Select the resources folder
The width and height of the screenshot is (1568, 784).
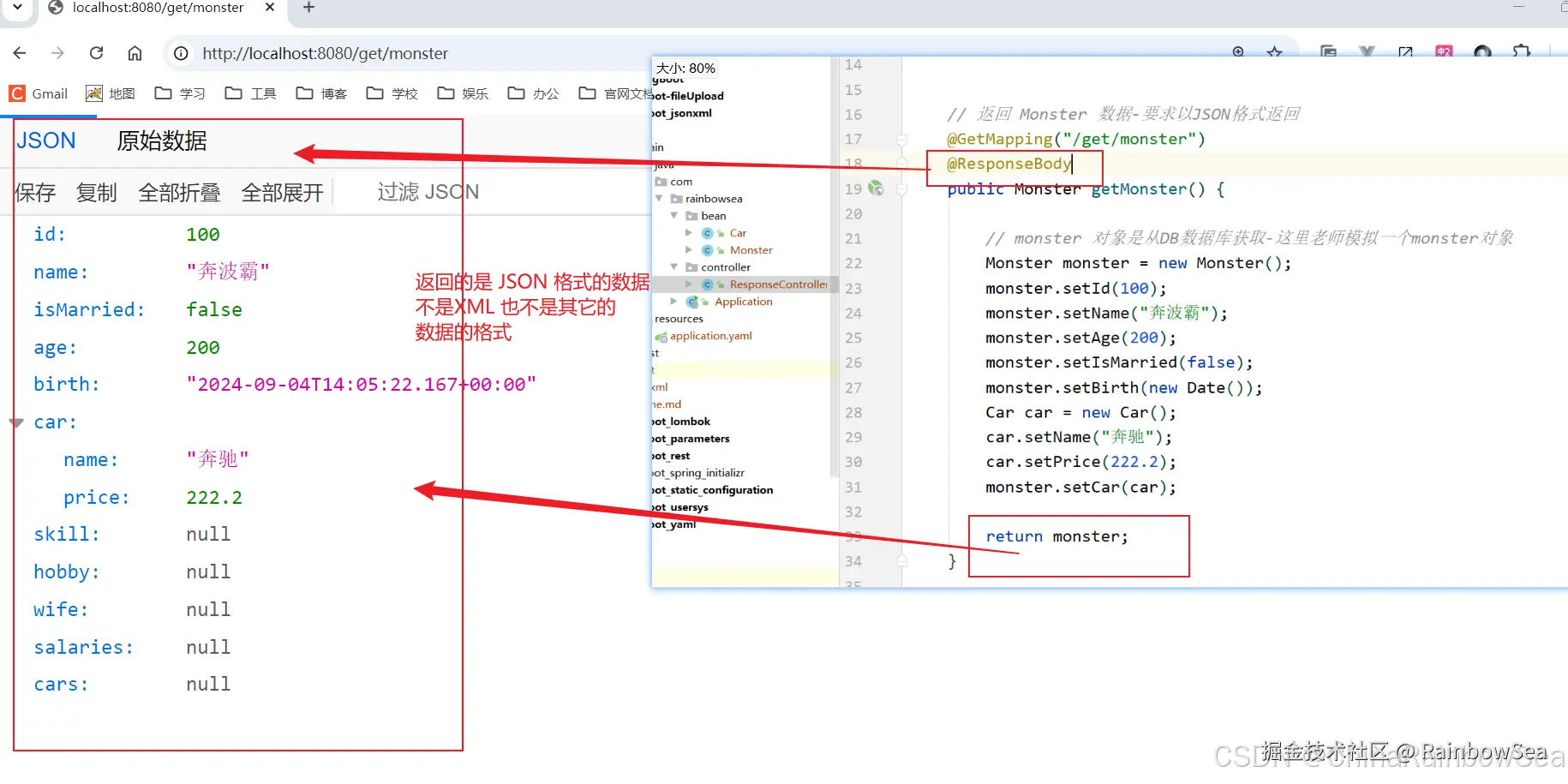pos(679,319)
